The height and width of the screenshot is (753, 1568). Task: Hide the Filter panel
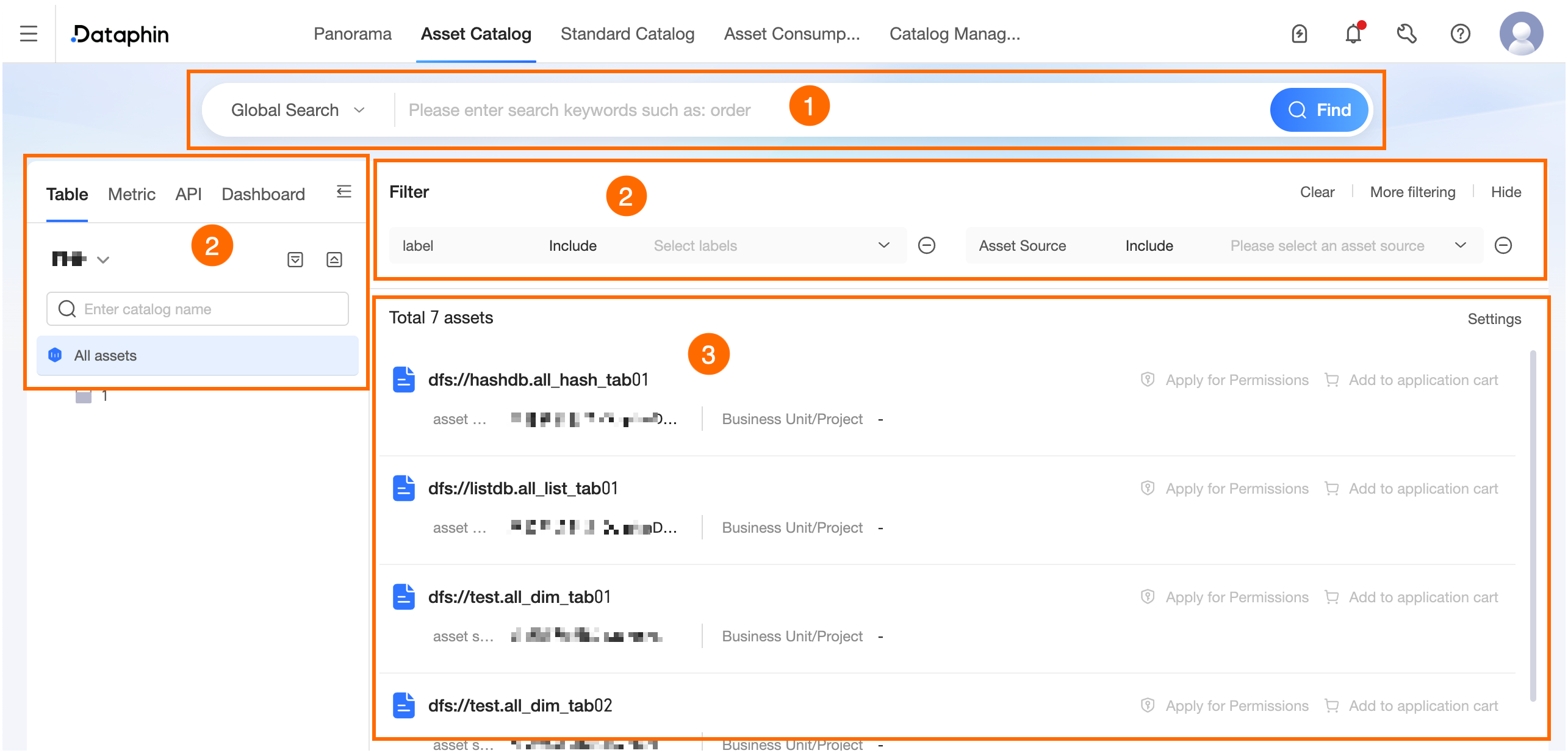[1506, 192]
